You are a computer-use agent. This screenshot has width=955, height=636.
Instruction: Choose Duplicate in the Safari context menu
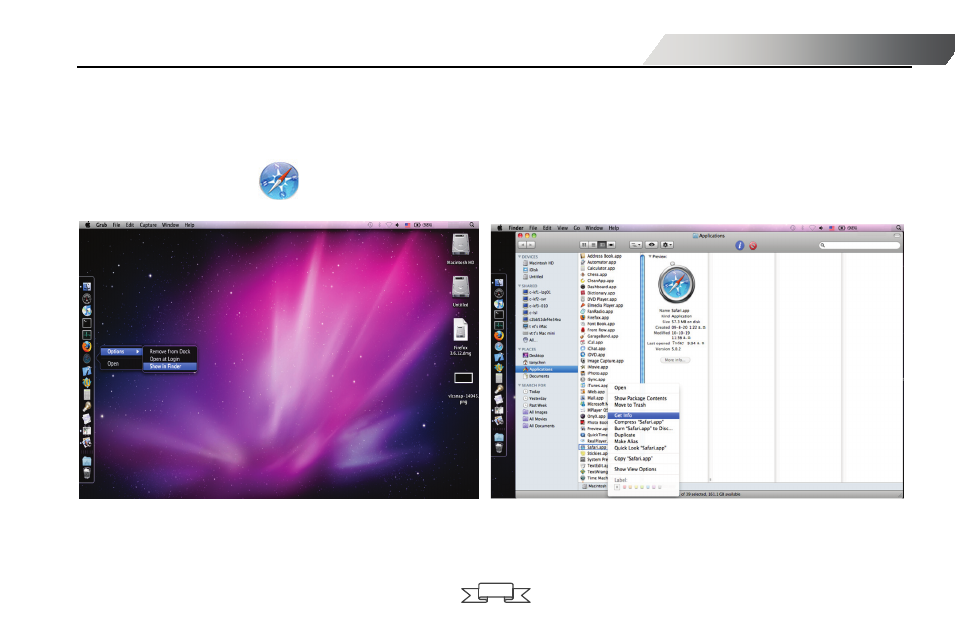[625, 435]
